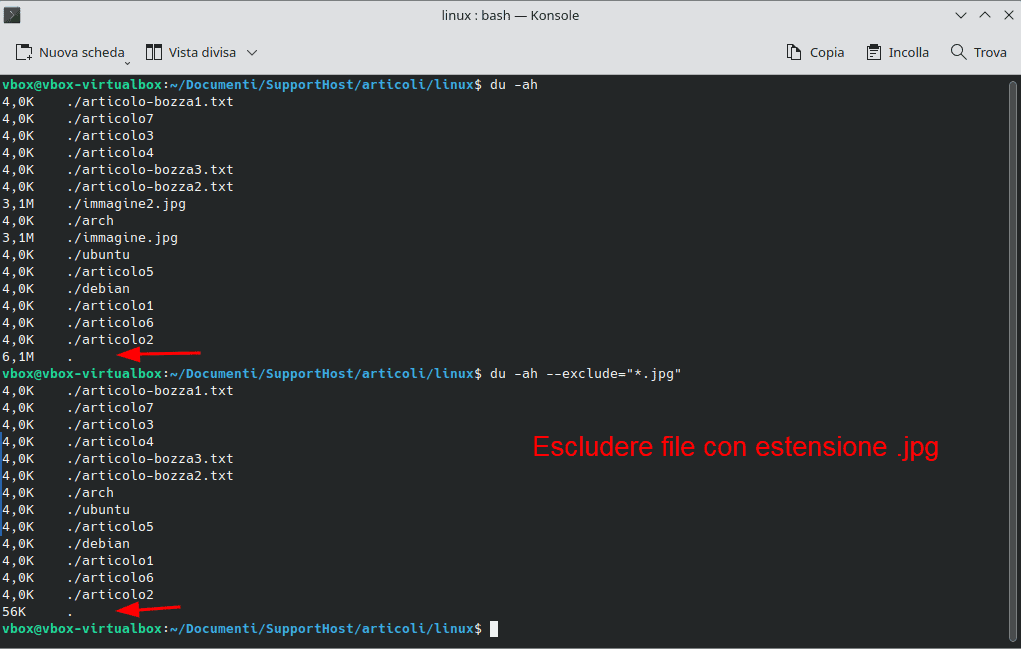
Task: Click the 'du -ah --exclude="*.jpg"' command
Action: [x=585, y=374]
